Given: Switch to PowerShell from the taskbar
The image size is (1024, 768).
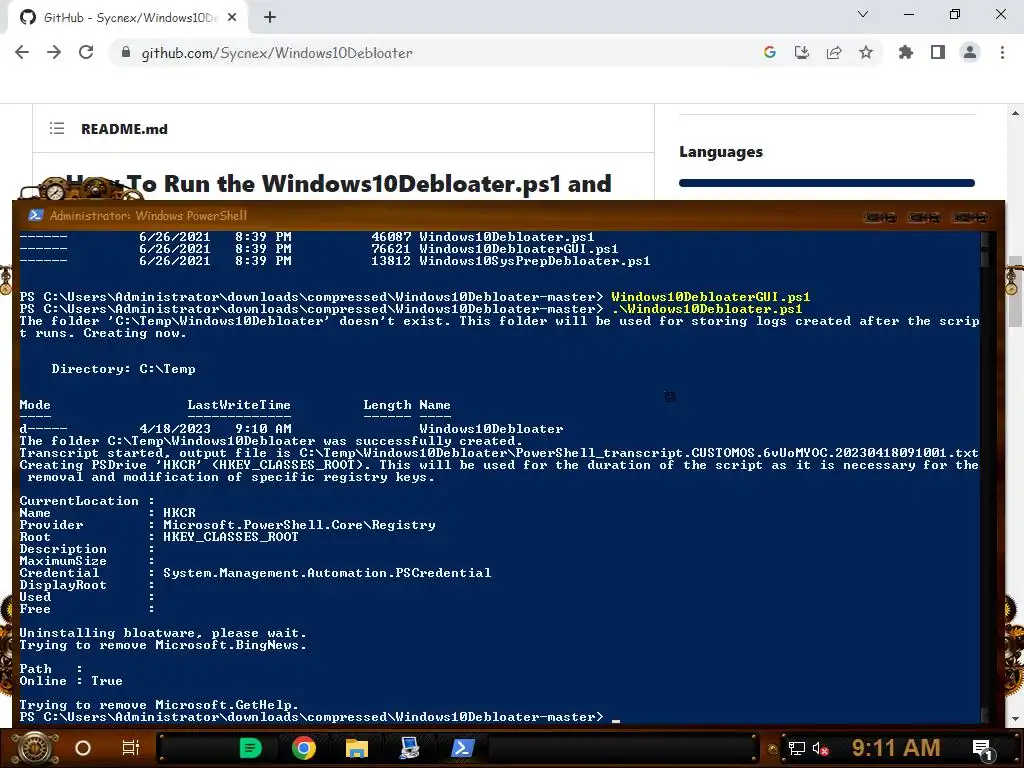Looking at the screenshot, I should 462,748.
